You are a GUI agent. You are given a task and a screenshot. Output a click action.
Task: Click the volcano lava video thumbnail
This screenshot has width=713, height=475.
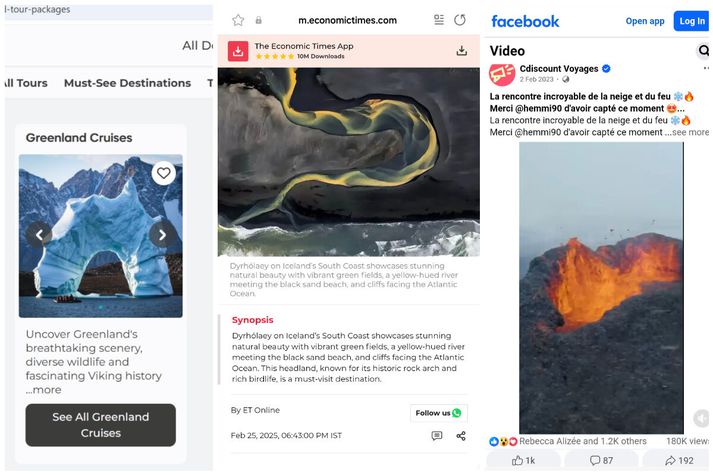[x=601, y=288]
